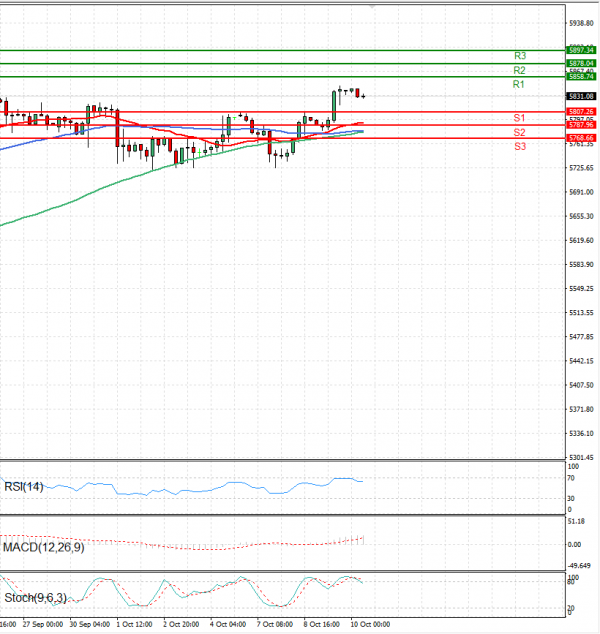Click the 30 level on RSI scale
Image resolution: width=600 pixels, height=634 pixels.
pyautogui.click(x=570, y=499)
